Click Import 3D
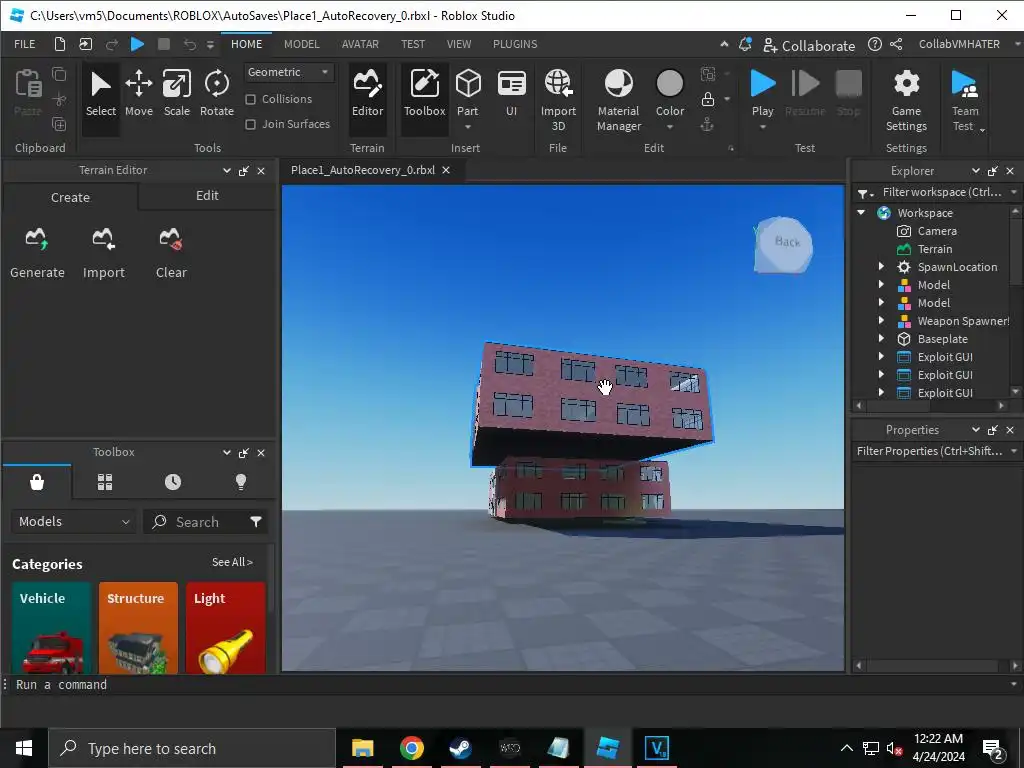The height and width of the screenshot is (768, 1024). pos(558,100)
